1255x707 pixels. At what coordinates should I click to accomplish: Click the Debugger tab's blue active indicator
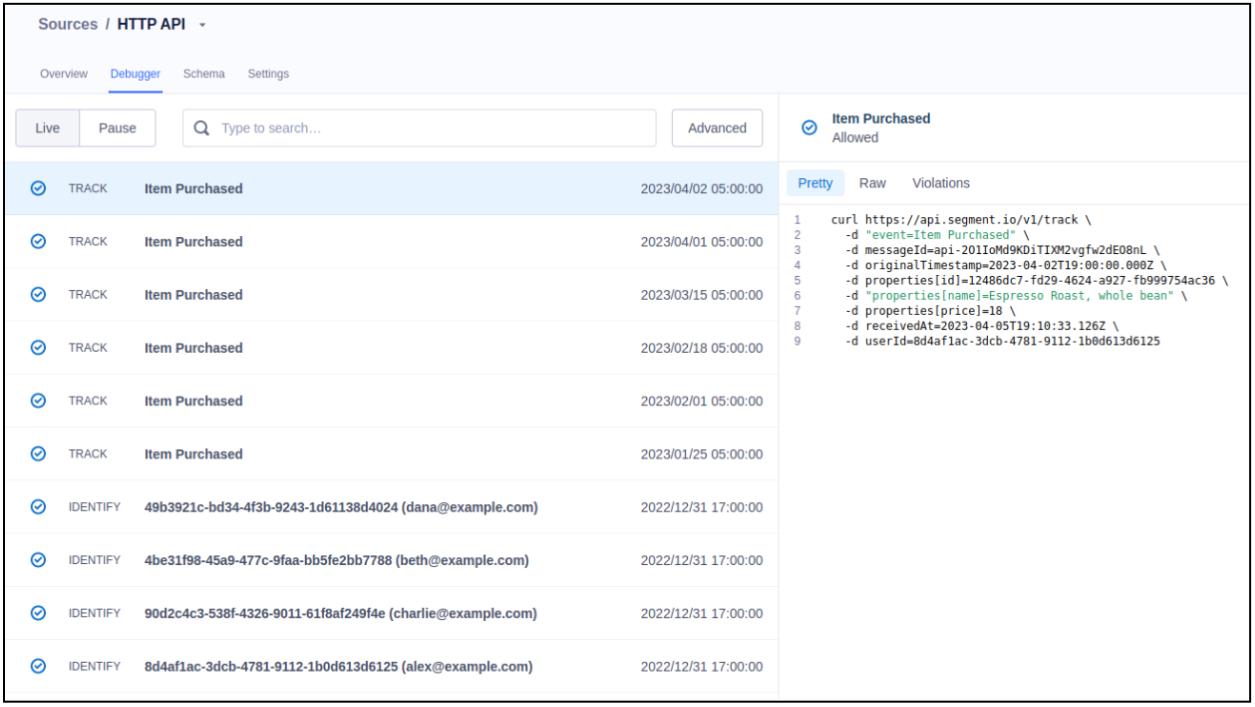click(x=135, y=89)
